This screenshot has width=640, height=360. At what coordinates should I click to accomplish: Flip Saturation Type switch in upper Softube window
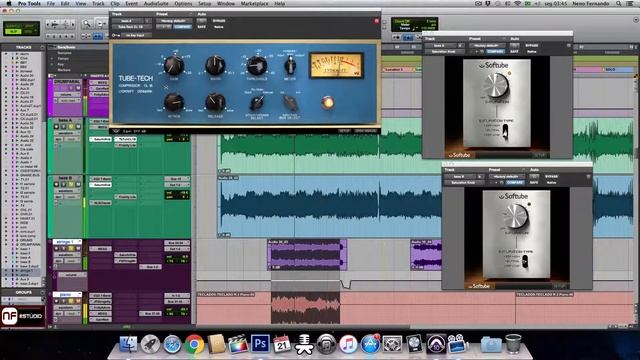tap(505, 131)
